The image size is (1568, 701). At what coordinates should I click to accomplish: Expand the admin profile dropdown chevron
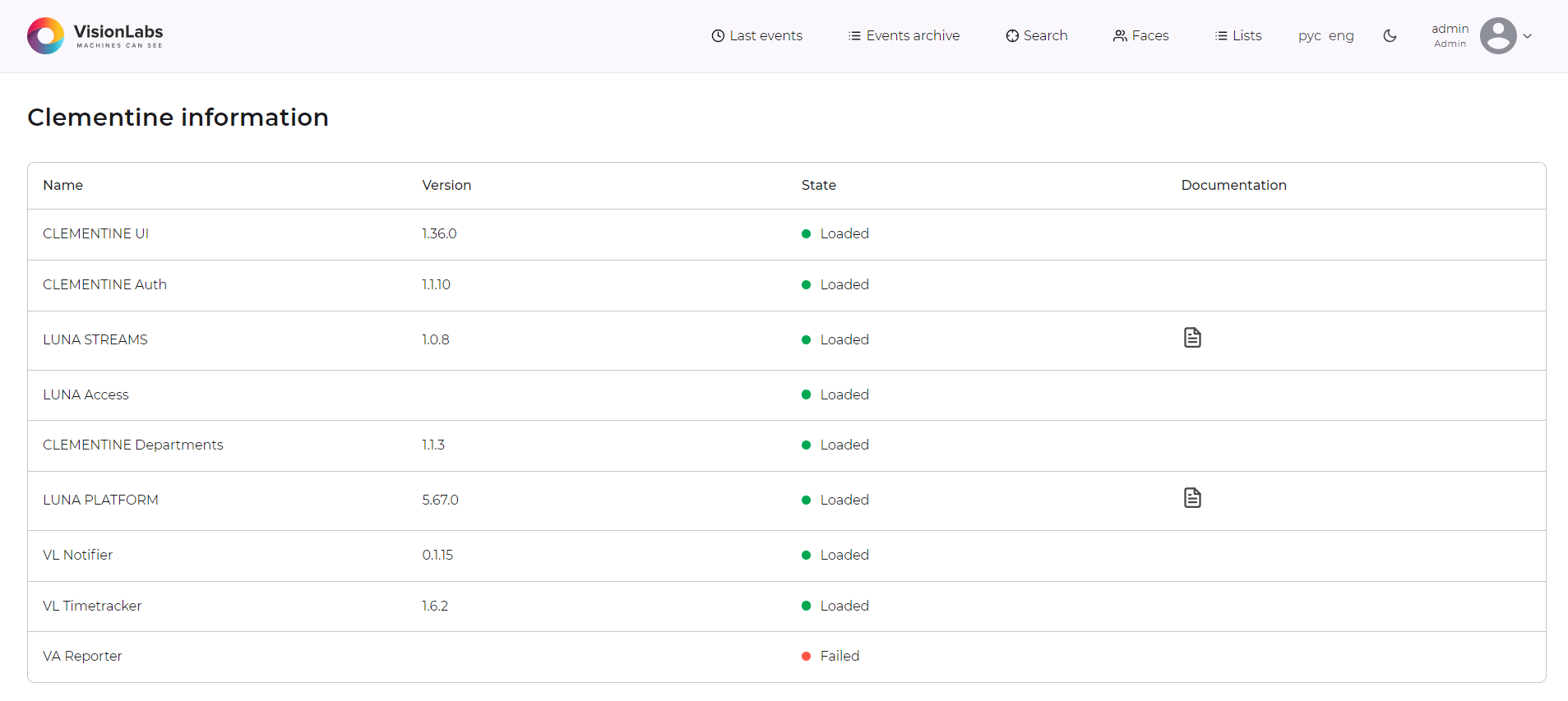click(x=1527, y=36)
